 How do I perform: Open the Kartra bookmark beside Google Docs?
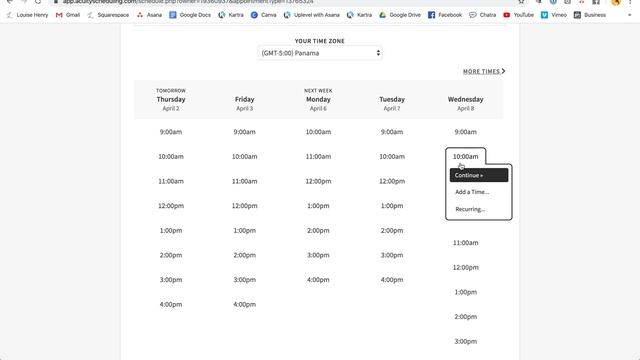231,15
